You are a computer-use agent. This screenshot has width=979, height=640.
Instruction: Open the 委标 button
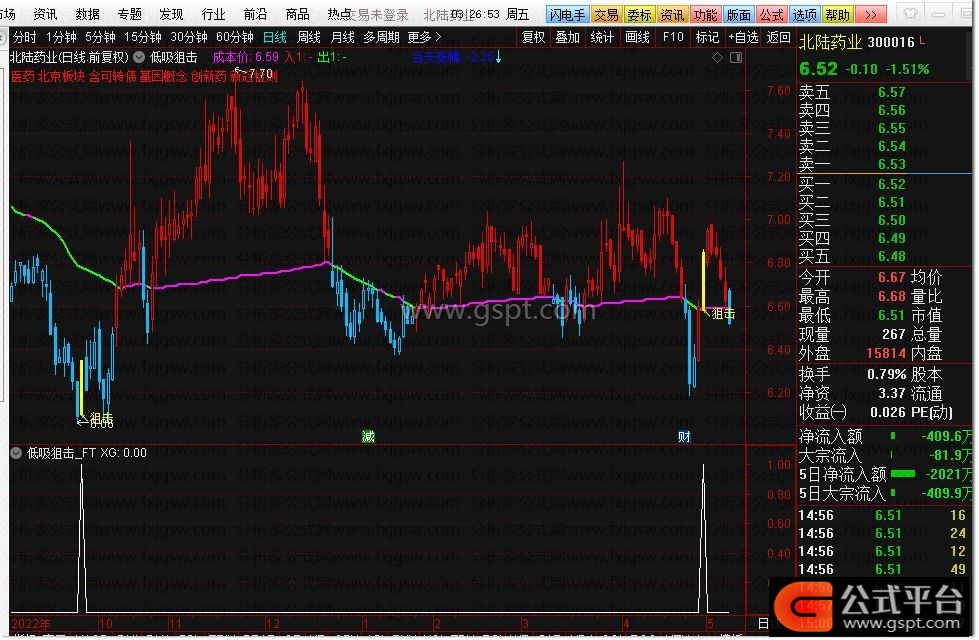[639, 14]
